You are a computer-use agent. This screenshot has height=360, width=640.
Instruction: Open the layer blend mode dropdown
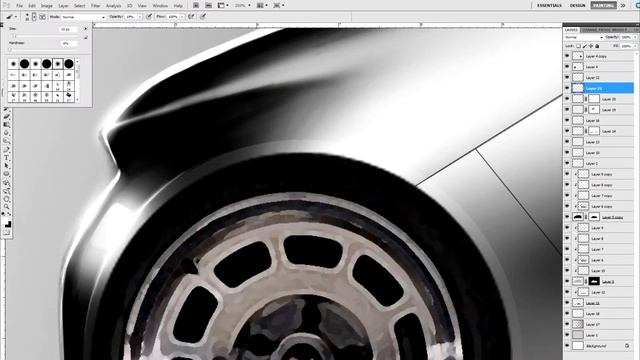[584, 37]
